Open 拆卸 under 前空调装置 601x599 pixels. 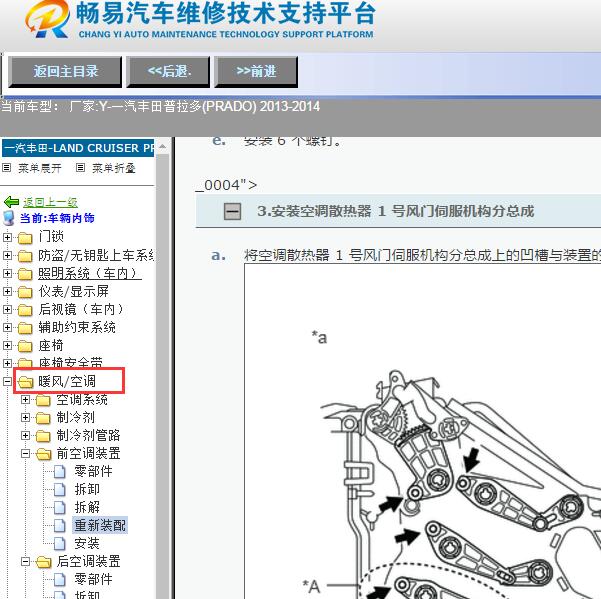coord(87,489)
